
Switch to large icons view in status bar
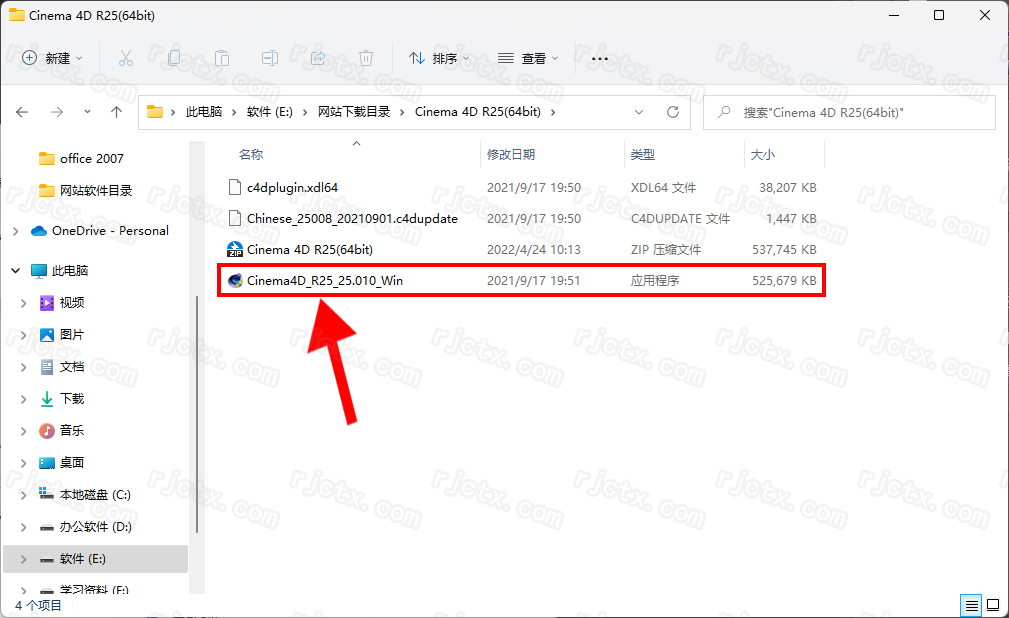click(992, 605)
